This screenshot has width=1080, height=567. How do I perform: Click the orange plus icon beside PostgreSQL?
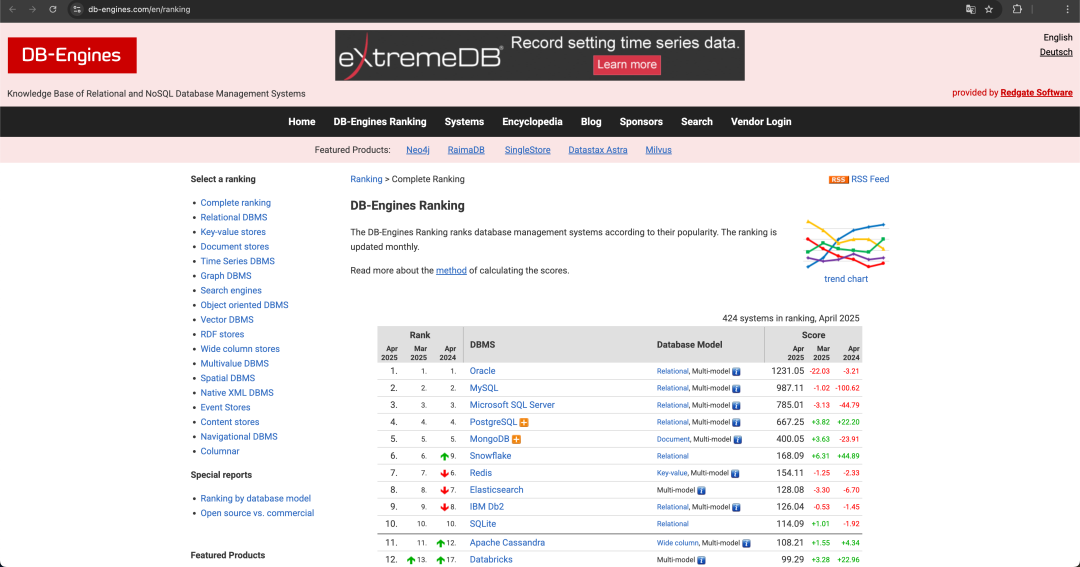click(524, 422)
